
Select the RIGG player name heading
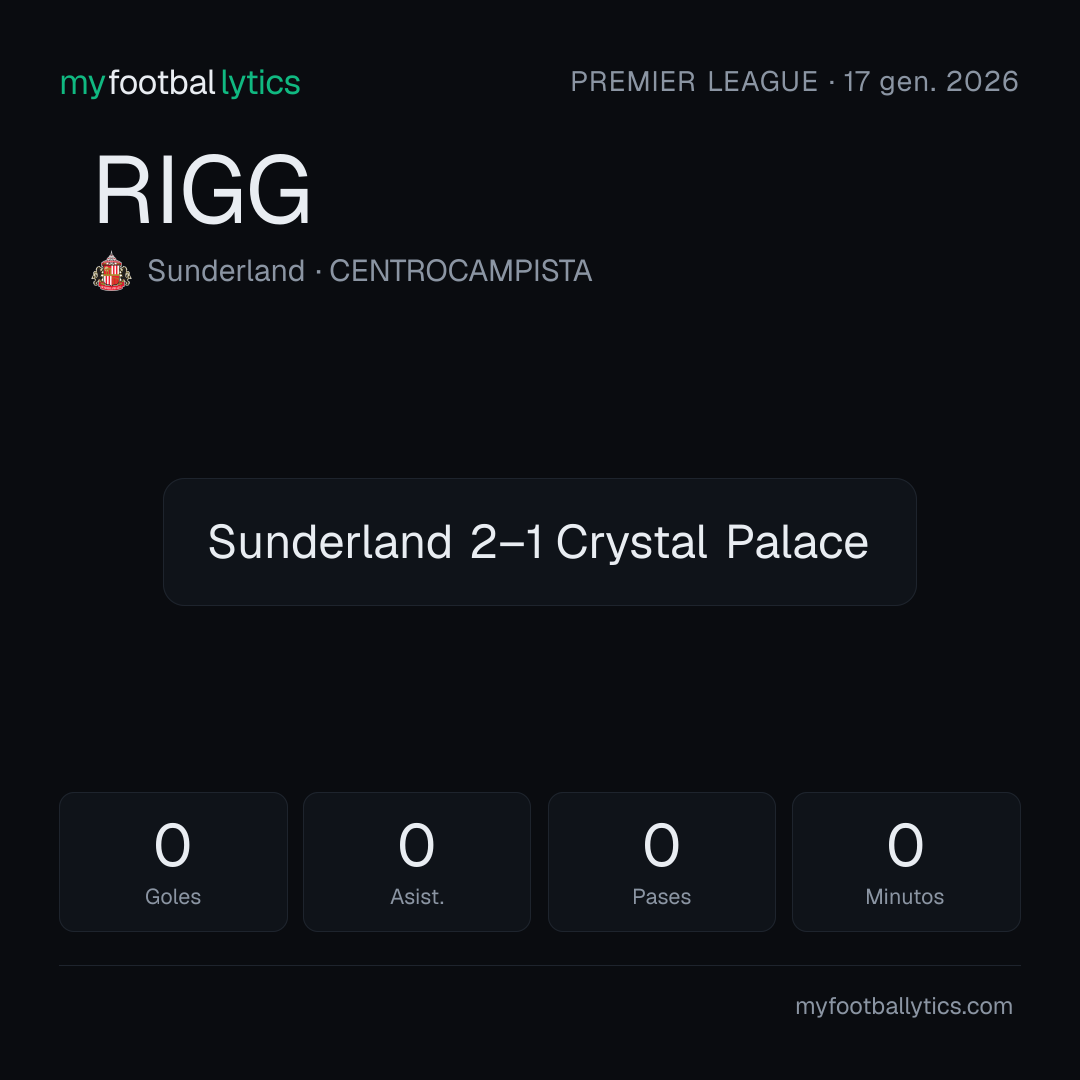[x=202, y=190]
